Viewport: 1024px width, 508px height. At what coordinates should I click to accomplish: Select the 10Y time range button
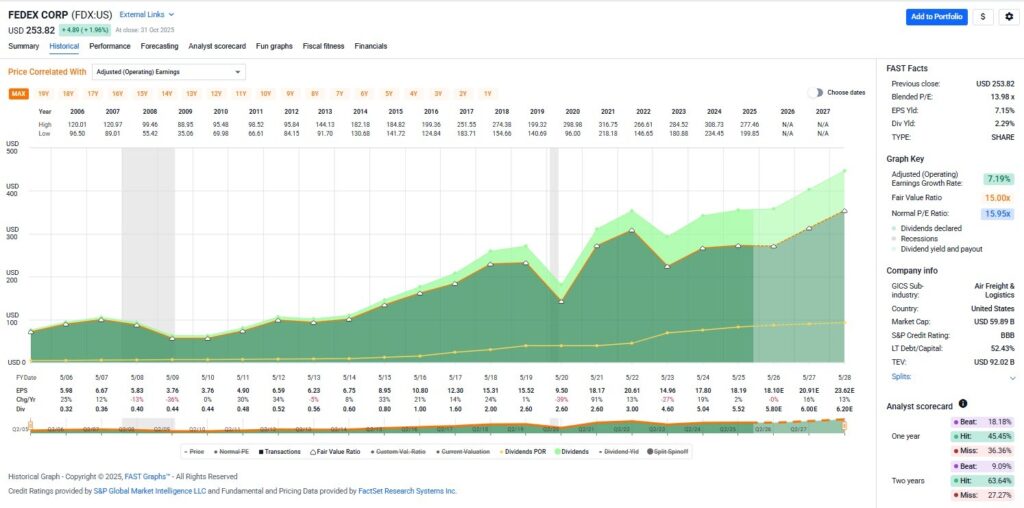(264, 93)
